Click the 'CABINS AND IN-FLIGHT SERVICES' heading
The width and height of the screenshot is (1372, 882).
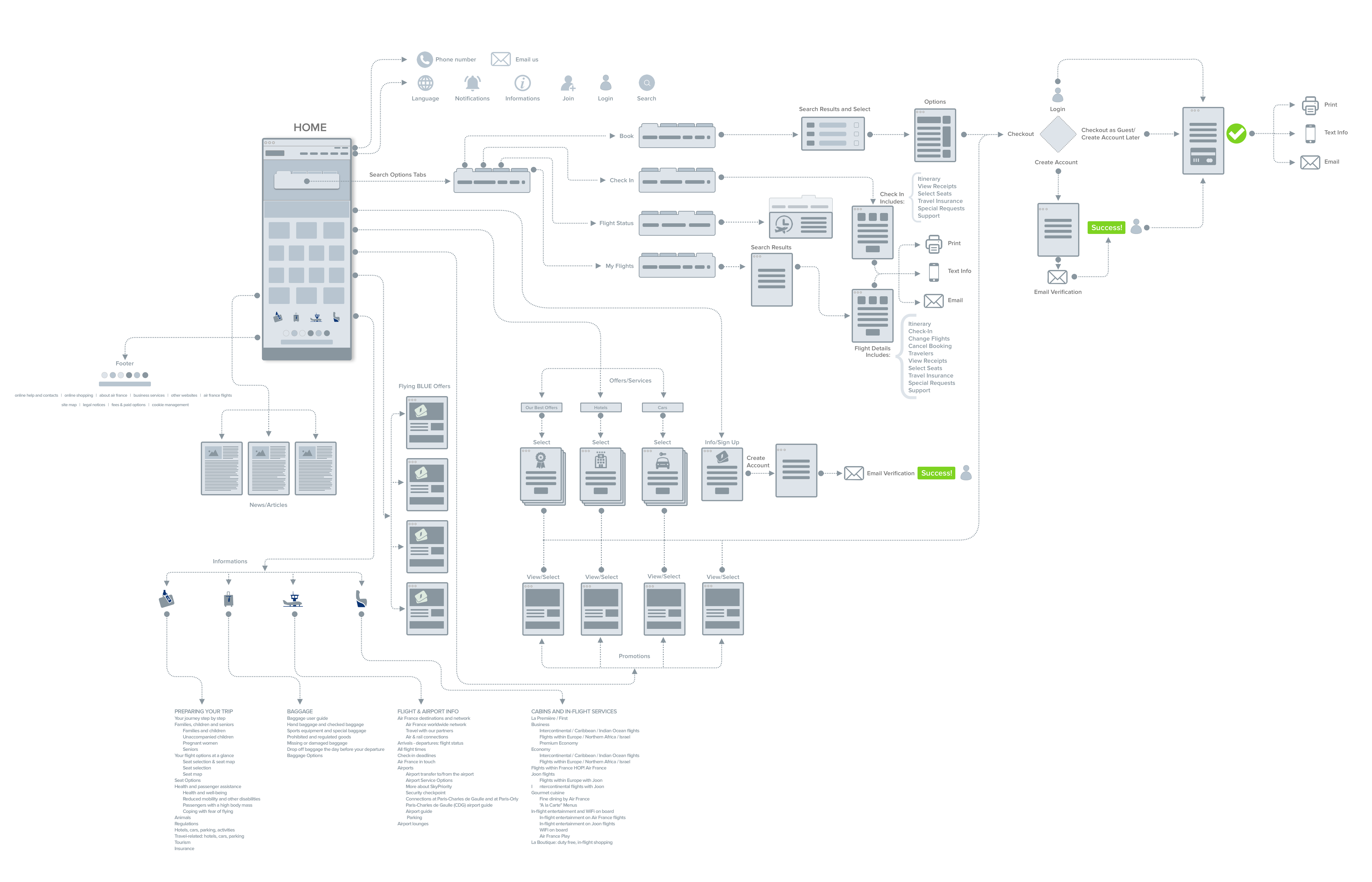click(574, 711)
